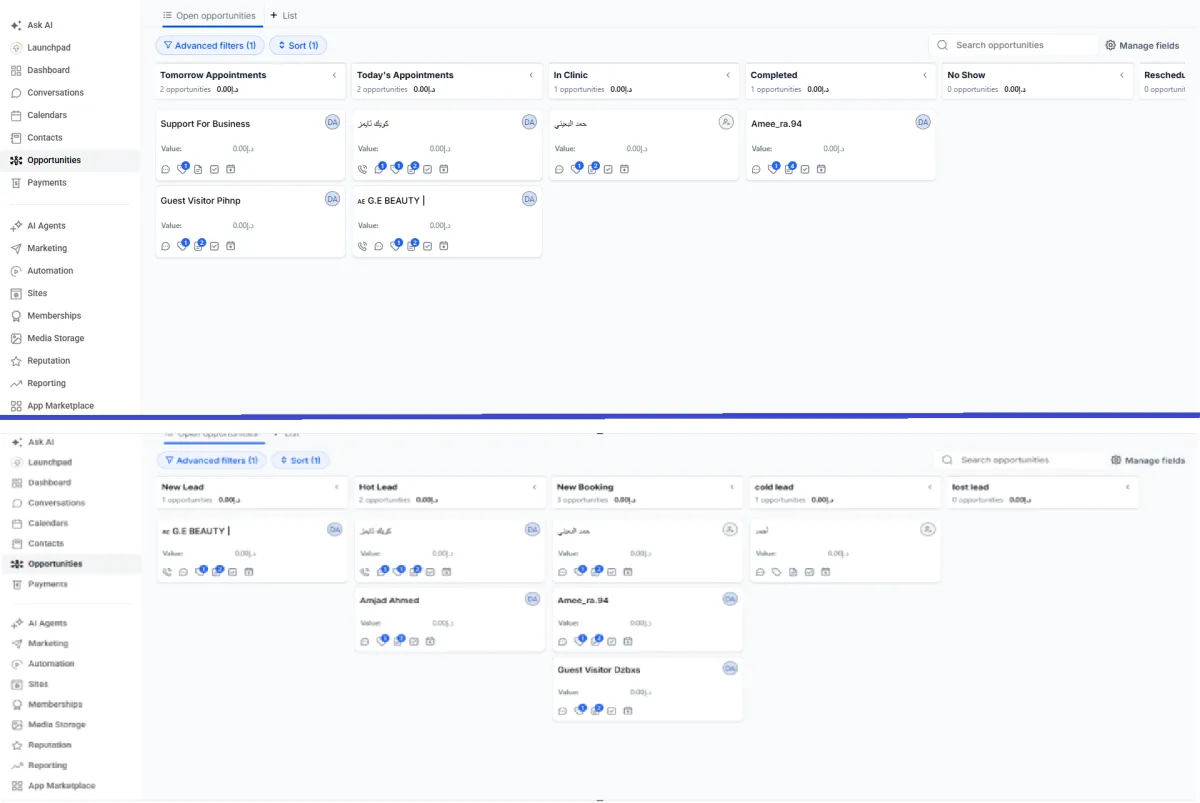
Task: Open the Amjad Ahmed card title
Action: tap(390, 601)
